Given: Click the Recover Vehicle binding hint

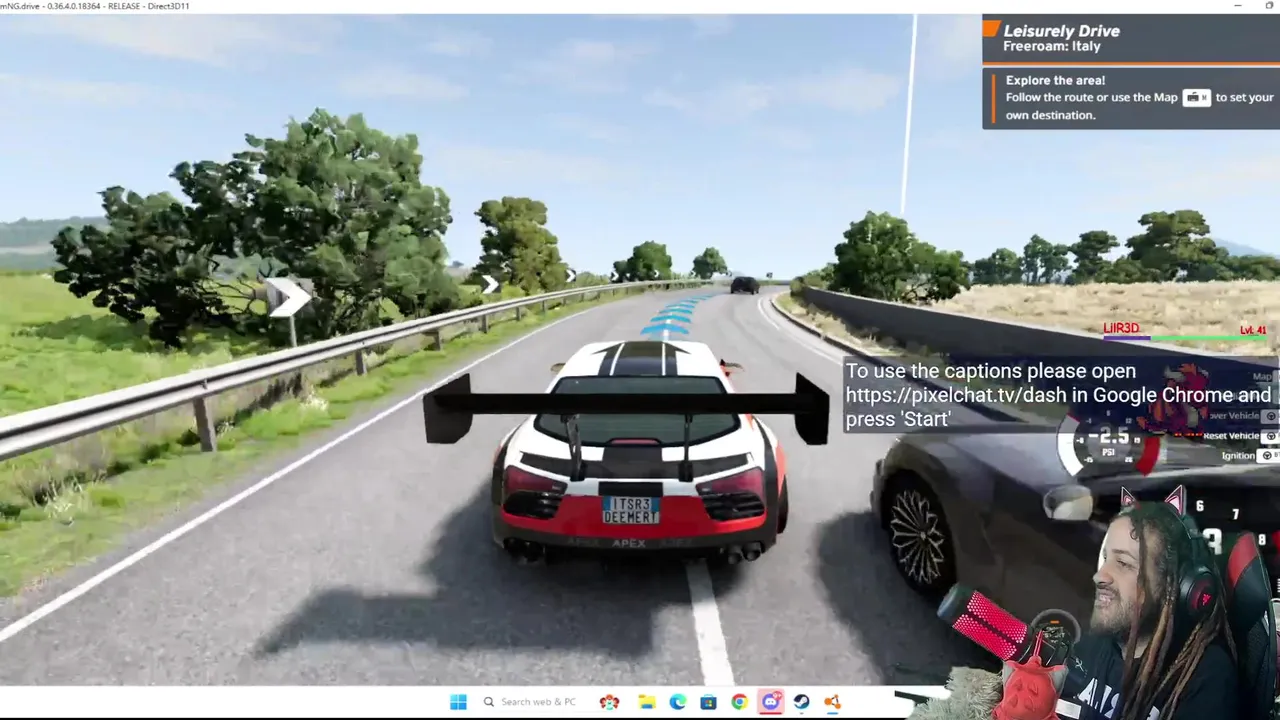Looking at the screenshot, I should point(1245,416).
